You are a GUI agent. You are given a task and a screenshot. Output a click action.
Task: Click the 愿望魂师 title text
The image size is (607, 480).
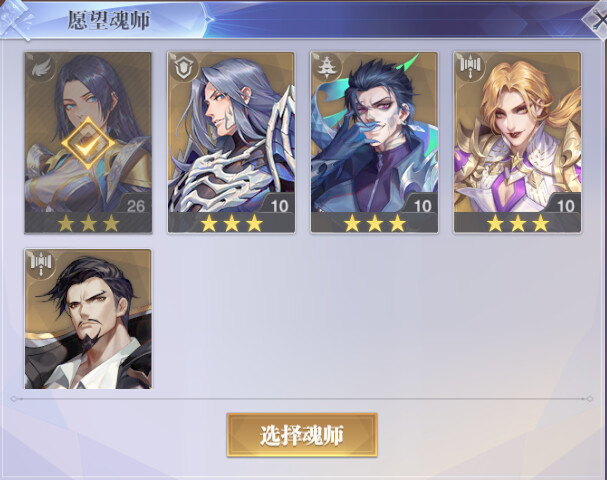[x=108, y=20]
